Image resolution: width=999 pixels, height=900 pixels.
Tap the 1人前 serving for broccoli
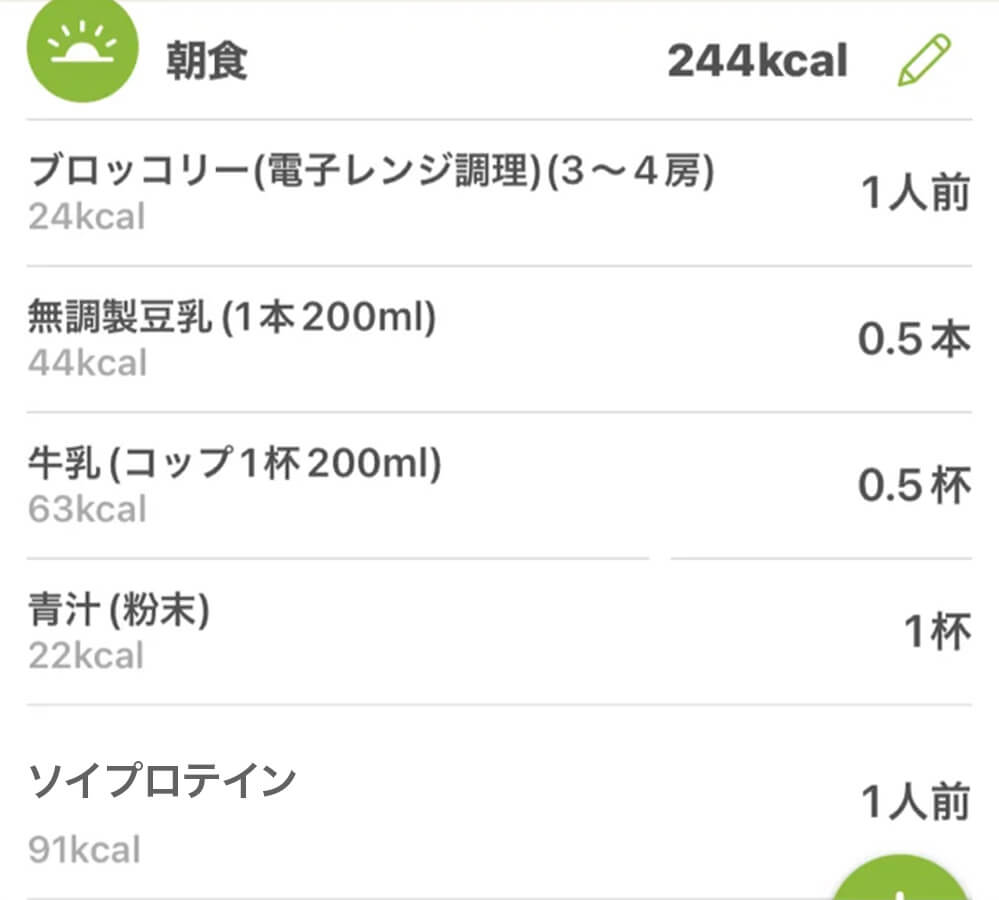[x=915, y=193]
